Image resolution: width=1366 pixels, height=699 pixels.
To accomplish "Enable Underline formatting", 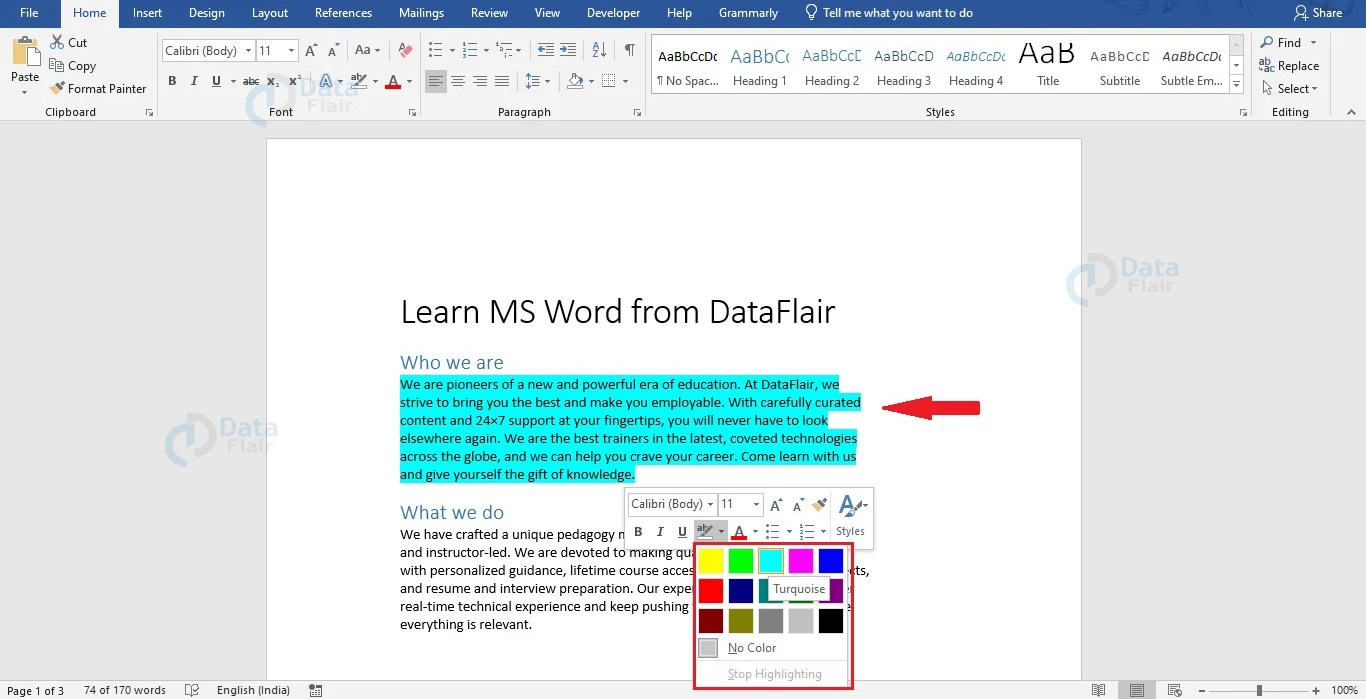I will 215,81.
